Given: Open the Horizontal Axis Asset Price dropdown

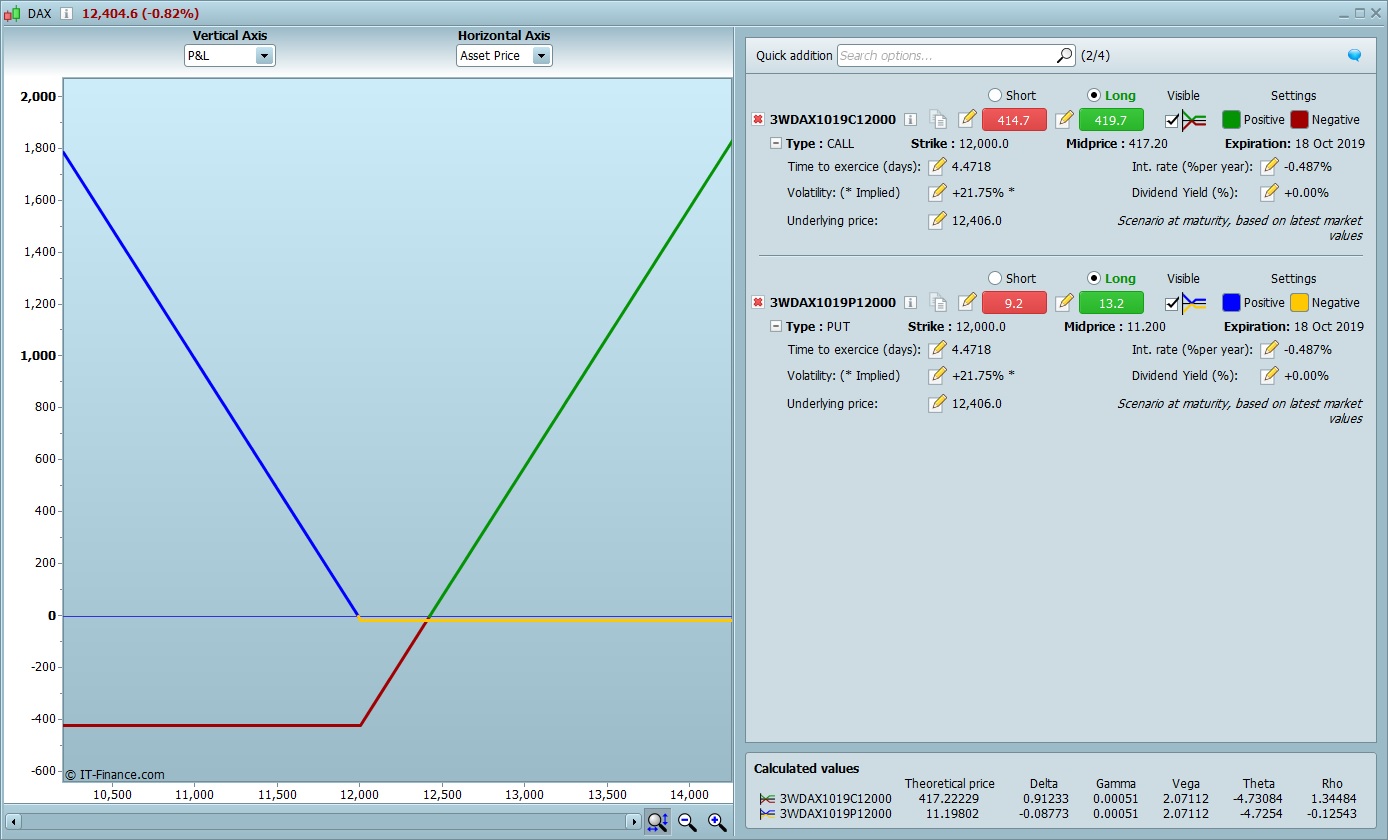Looking at the screenshot, I should (x=504, y=56).
